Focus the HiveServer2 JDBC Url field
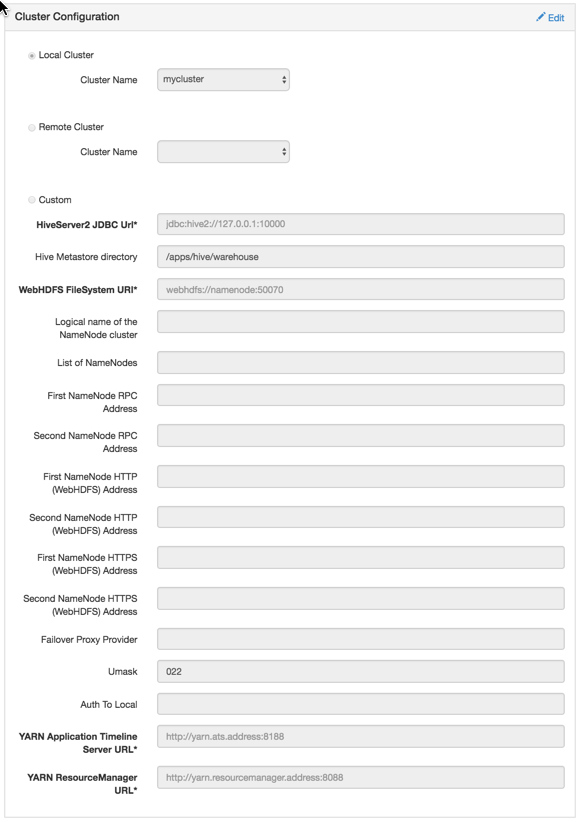 pyautogui.click(x=361, y=224)
